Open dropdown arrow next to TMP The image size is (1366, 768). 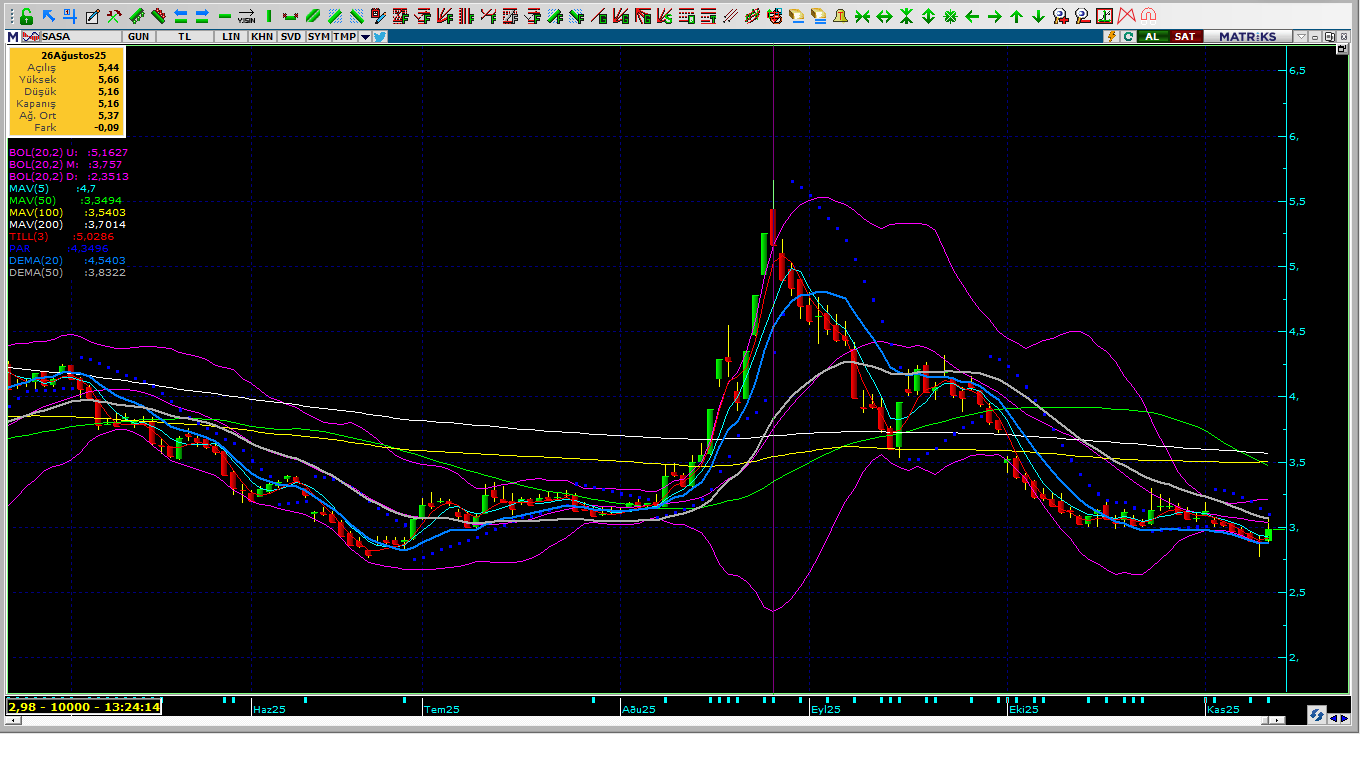click(x=365, y=37)
